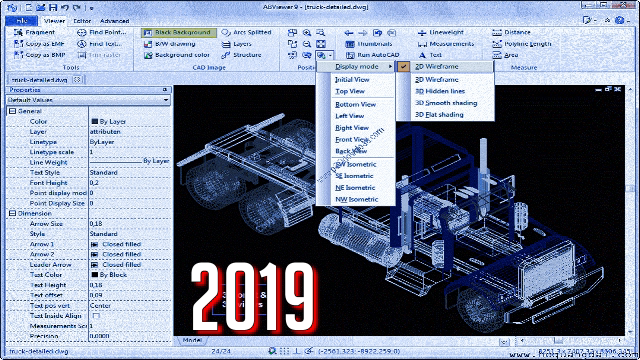Toggle Black Background option
The image size is (640, 360).
(x=178, y=32)
